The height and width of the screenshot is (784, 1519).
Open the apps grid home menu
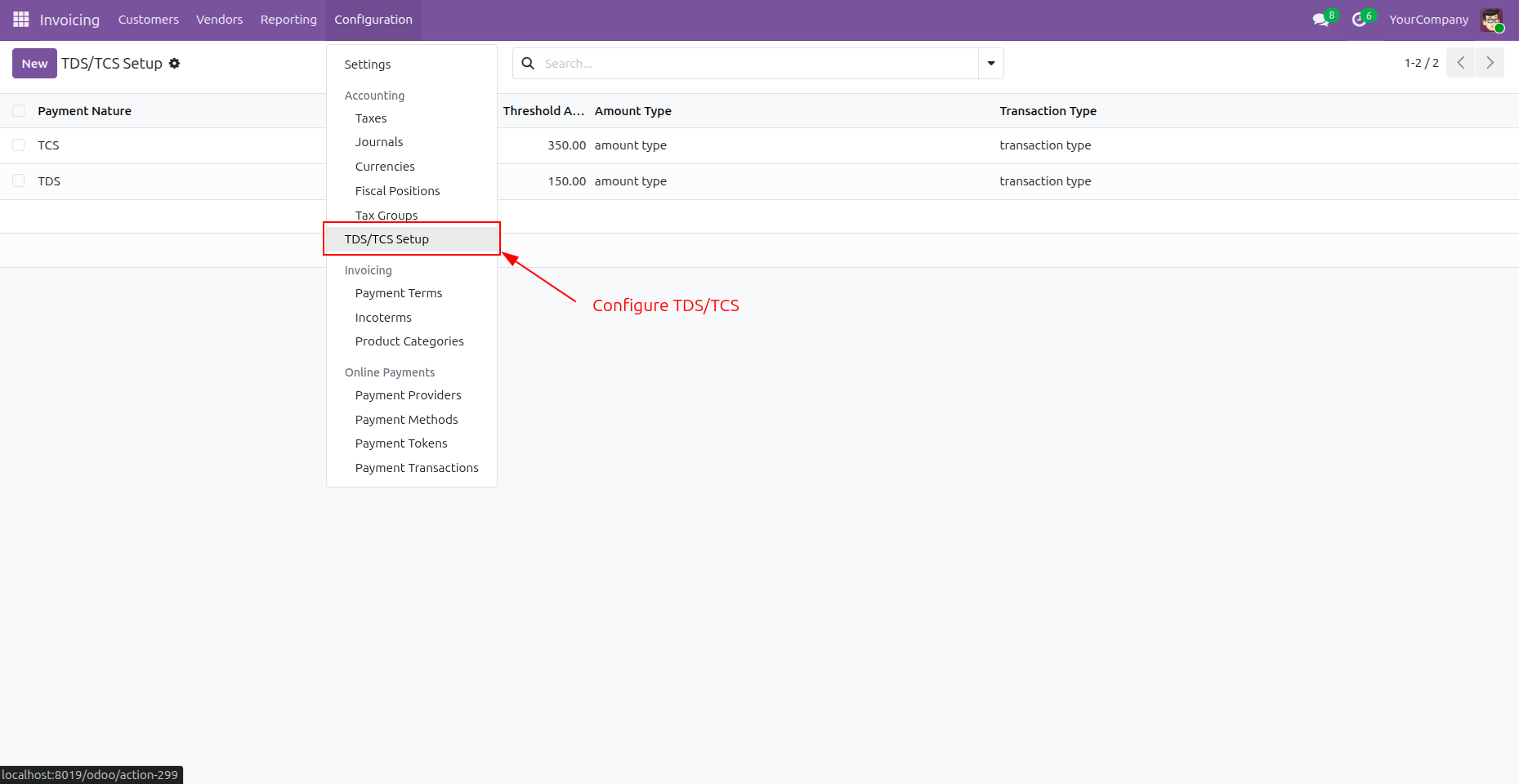coord(21,20)
